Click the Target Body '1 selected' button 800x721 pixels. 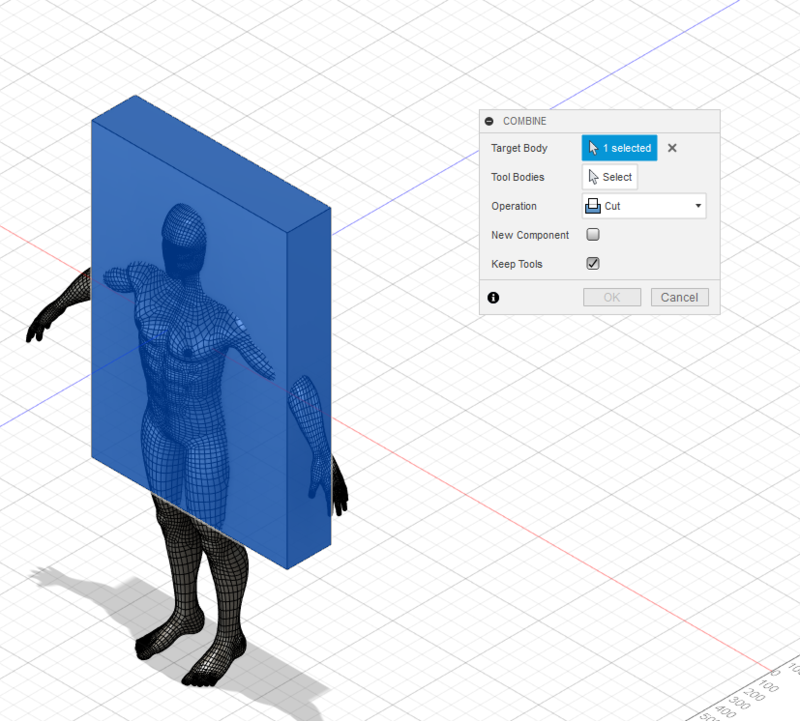[x=619, y=148]
